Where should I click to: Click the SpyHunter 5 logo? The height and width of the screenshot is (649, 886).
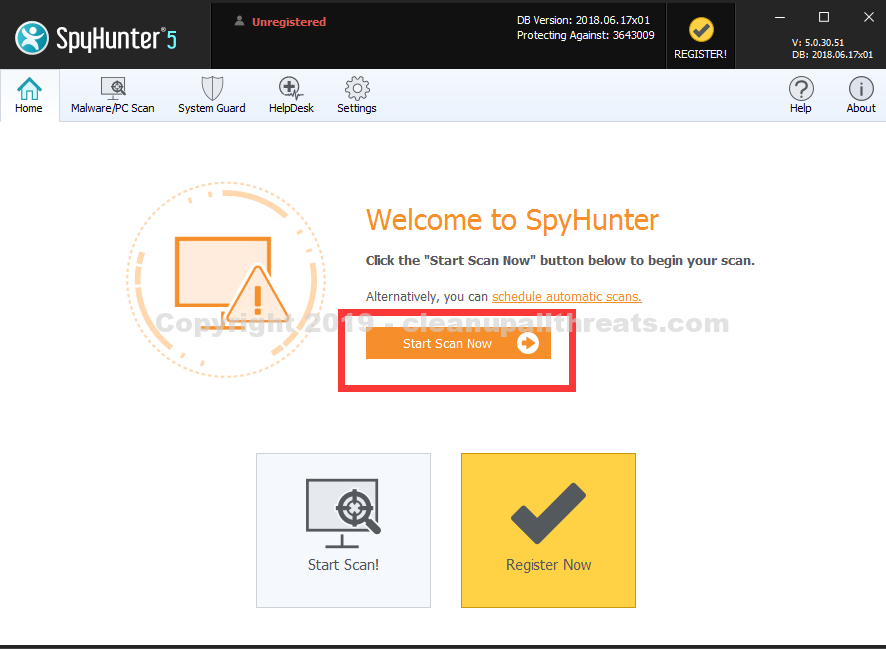pos(96,38)
